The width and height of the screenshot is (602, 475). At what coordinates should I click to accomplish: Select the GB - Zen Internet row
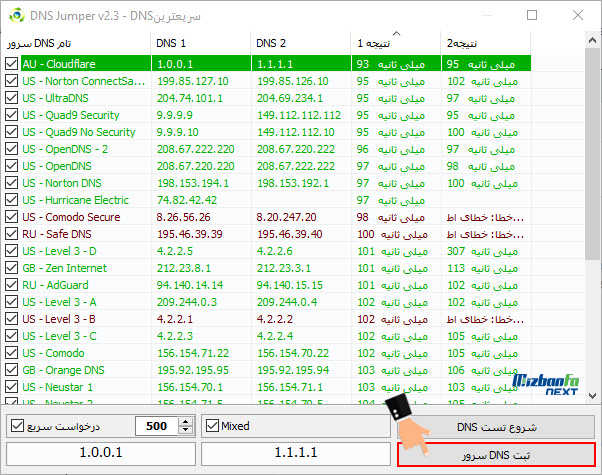click(268, 268)
